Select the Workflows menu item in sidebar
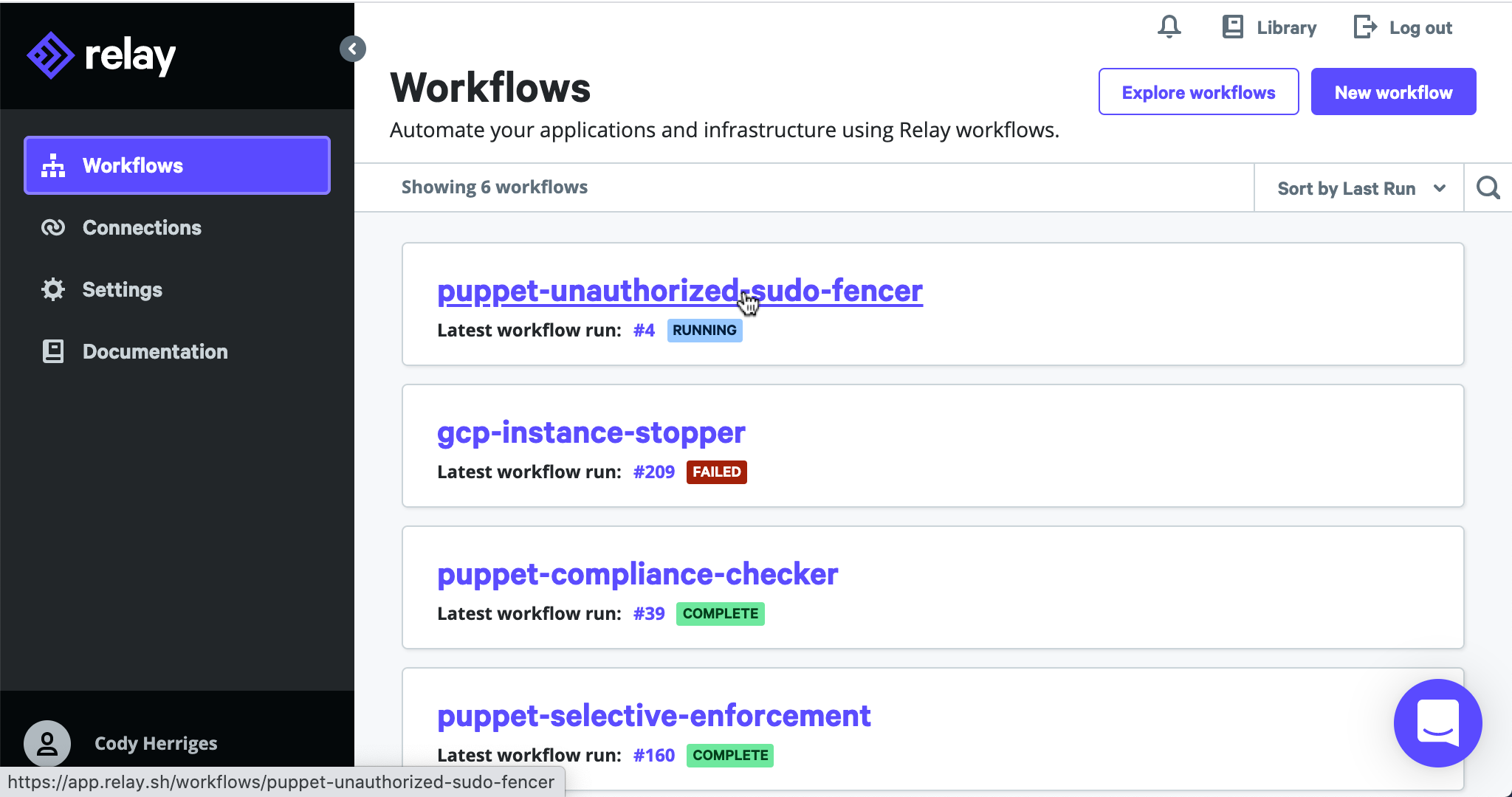Screen dimensions: 1512x797 (178, 165)
